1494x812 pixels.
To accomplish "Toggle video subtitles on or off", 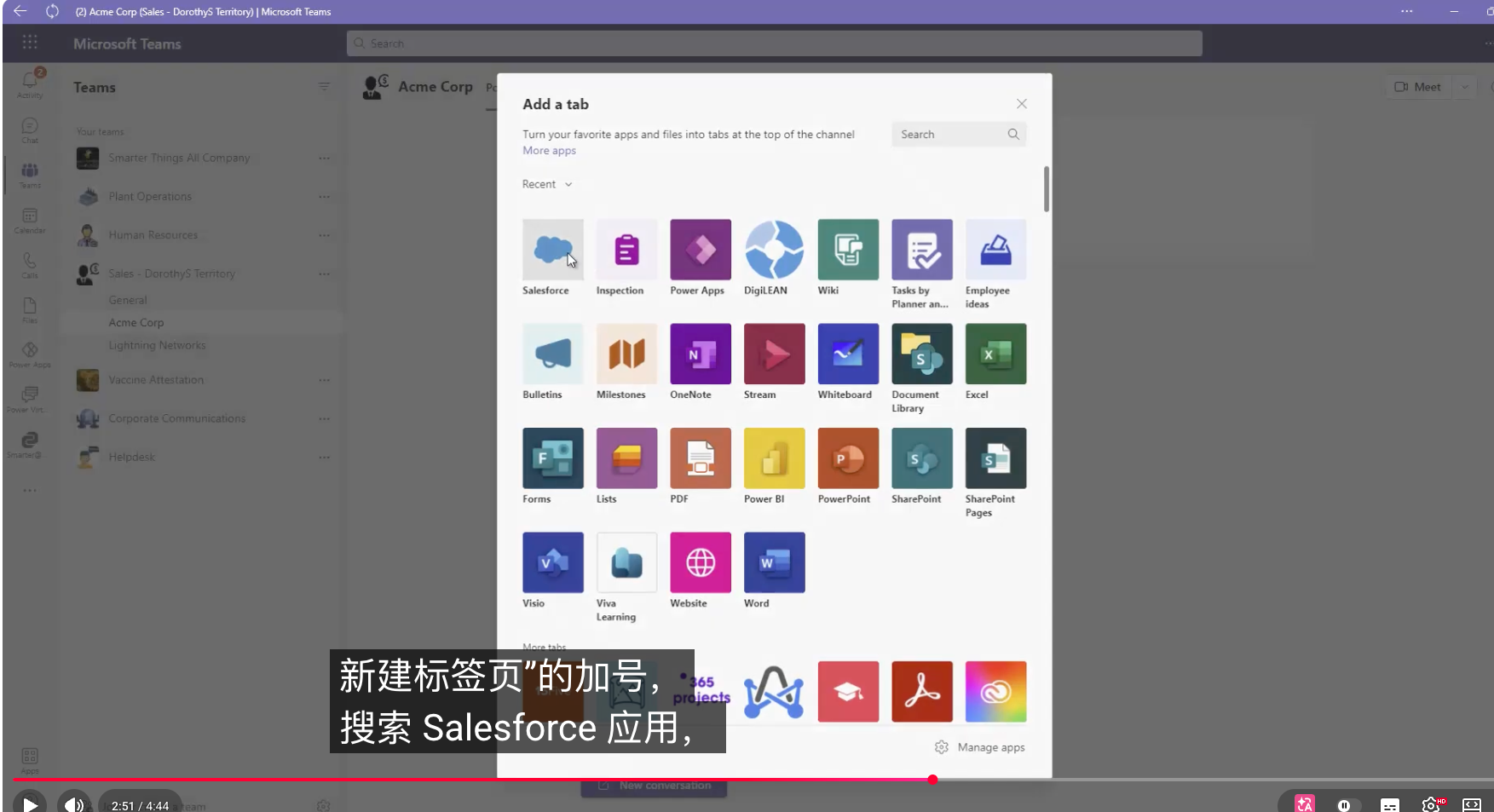I will 1389,805.
